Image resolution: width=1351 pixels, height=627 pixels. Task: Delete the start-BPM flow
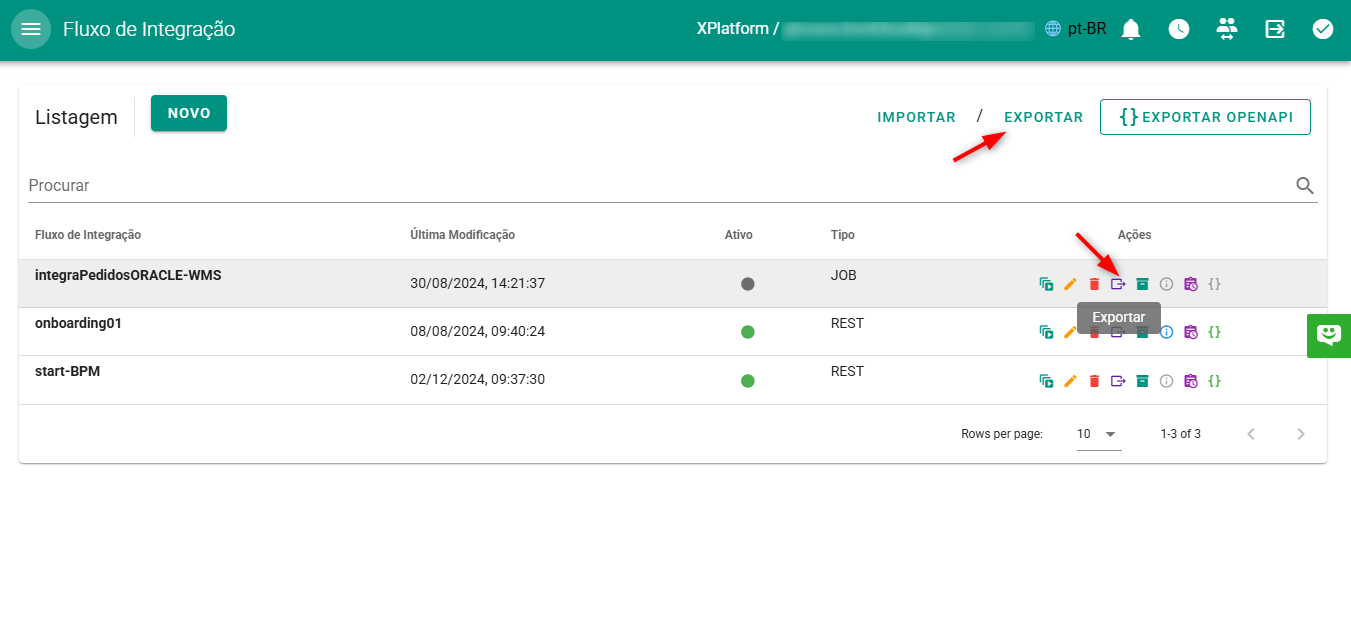tap(1094, 381)
